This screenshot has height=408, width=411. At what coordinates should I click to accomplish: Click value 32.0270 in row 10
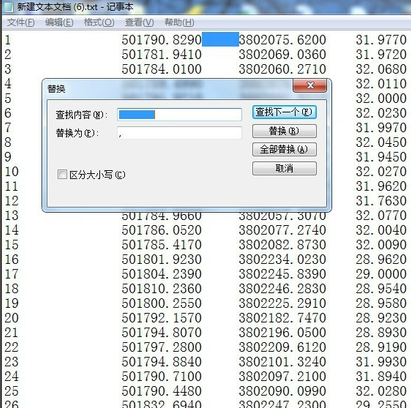click(381, 172)
